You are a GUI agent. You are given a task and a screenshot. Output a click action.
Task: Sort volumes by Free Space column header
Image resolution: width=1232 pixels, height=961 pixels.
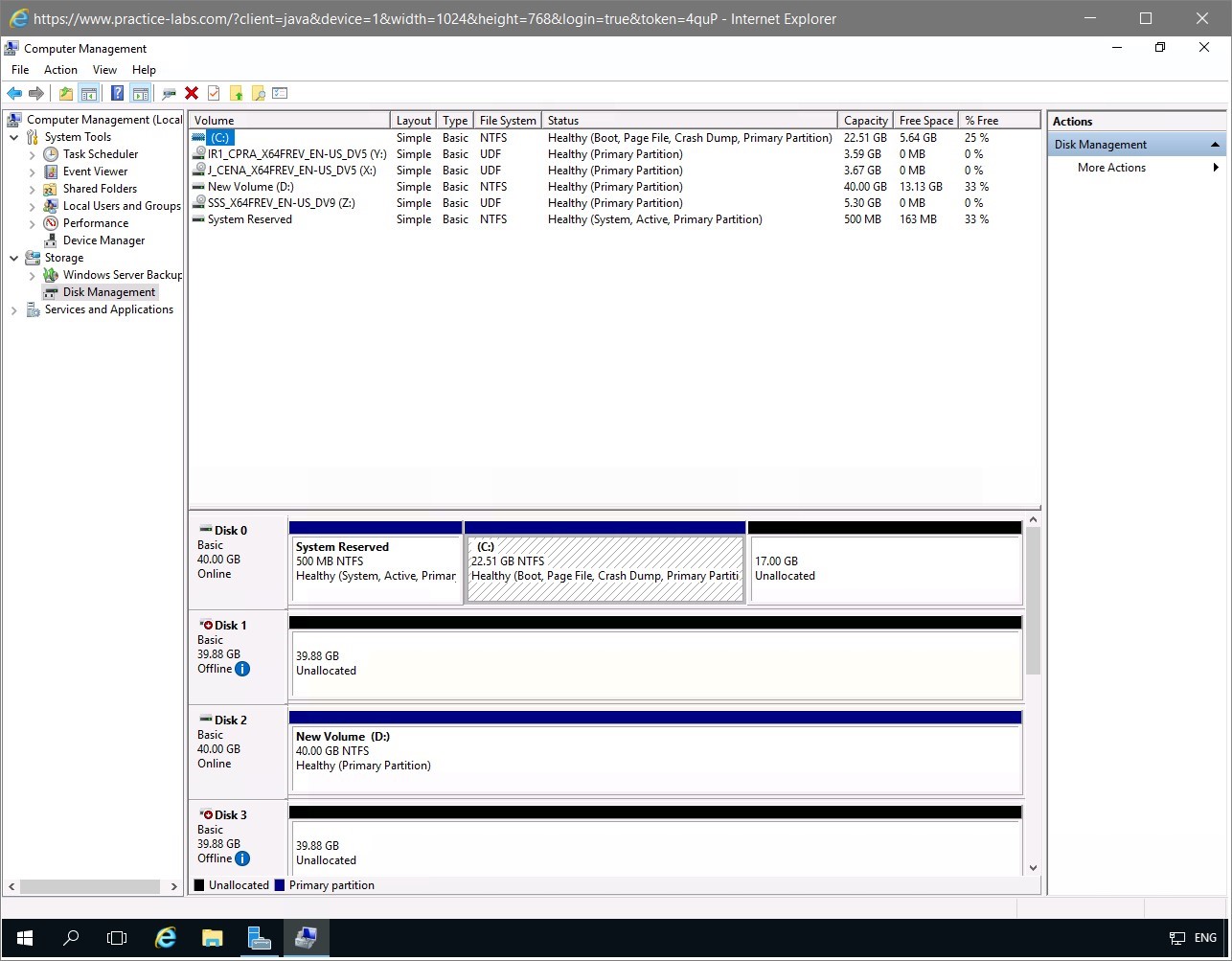coord(925,121)
